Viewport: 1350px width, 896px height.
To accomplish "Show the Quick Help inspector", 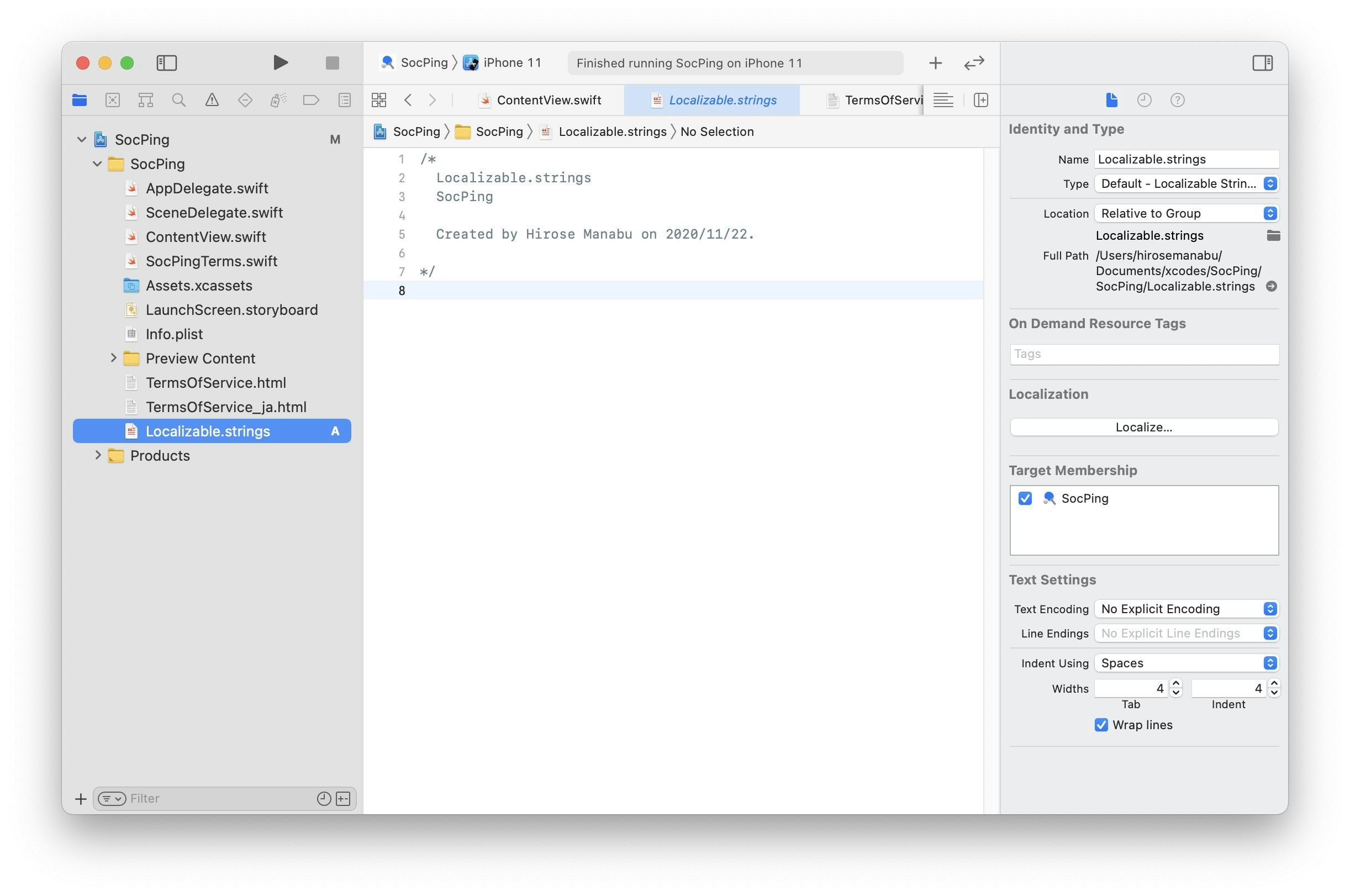I will pos(1177,100).
